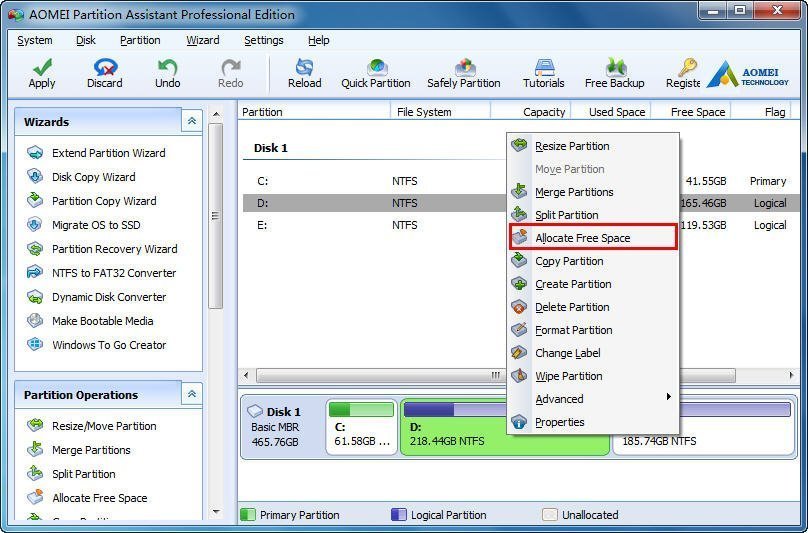Sort by Used Space column header
The image size is (808, 533).
[x=611, y=111]
